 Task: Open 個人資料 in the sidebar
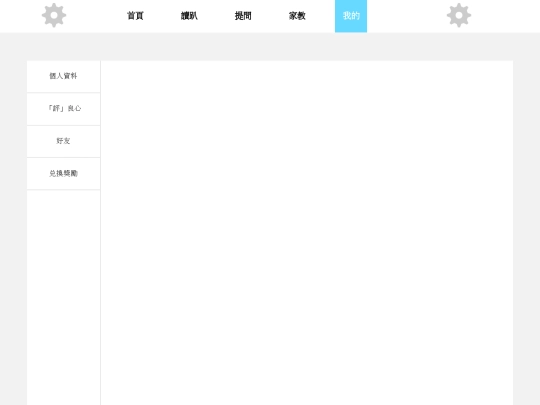(64, 76)
